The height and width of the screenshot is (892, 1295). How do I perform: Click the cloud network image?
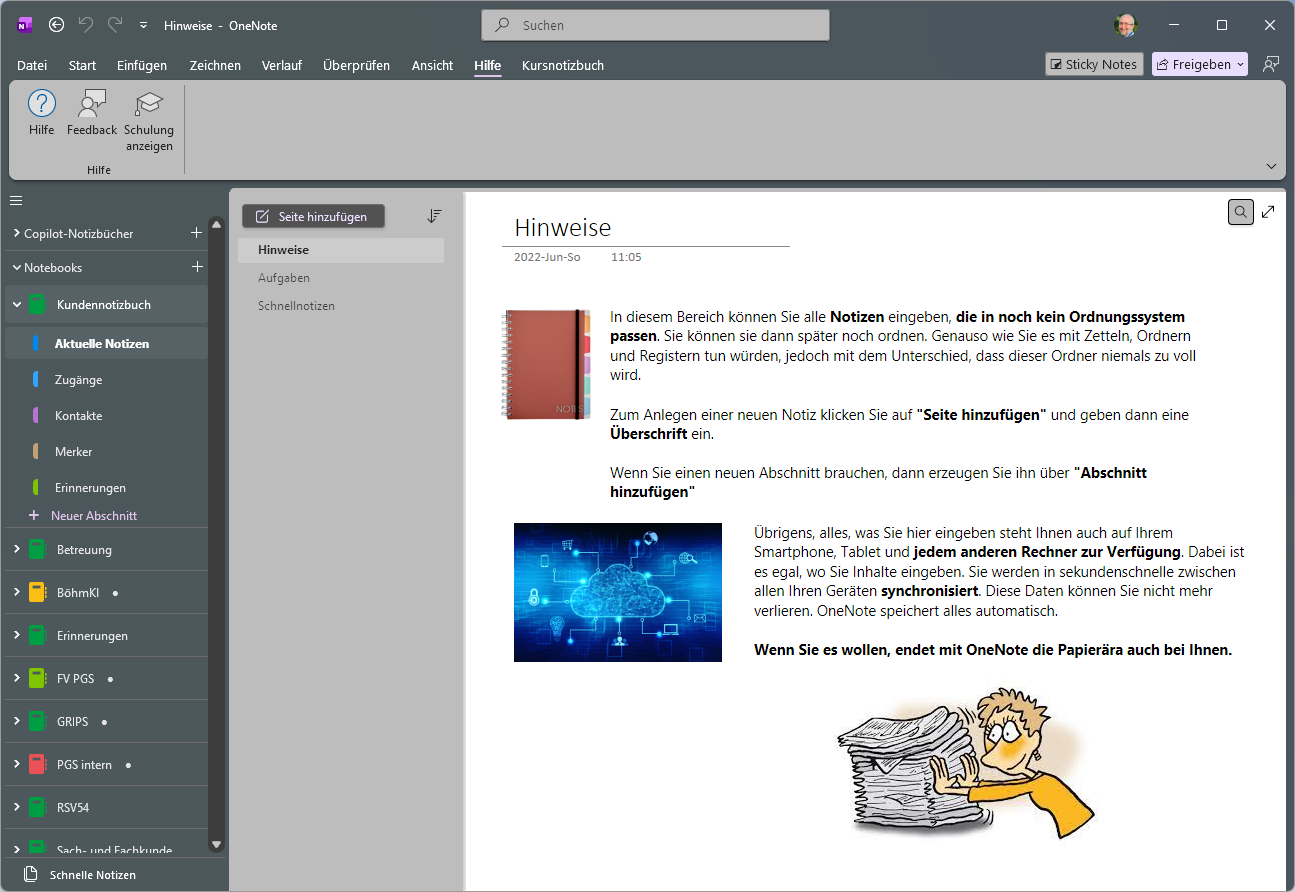click(618, 592)
